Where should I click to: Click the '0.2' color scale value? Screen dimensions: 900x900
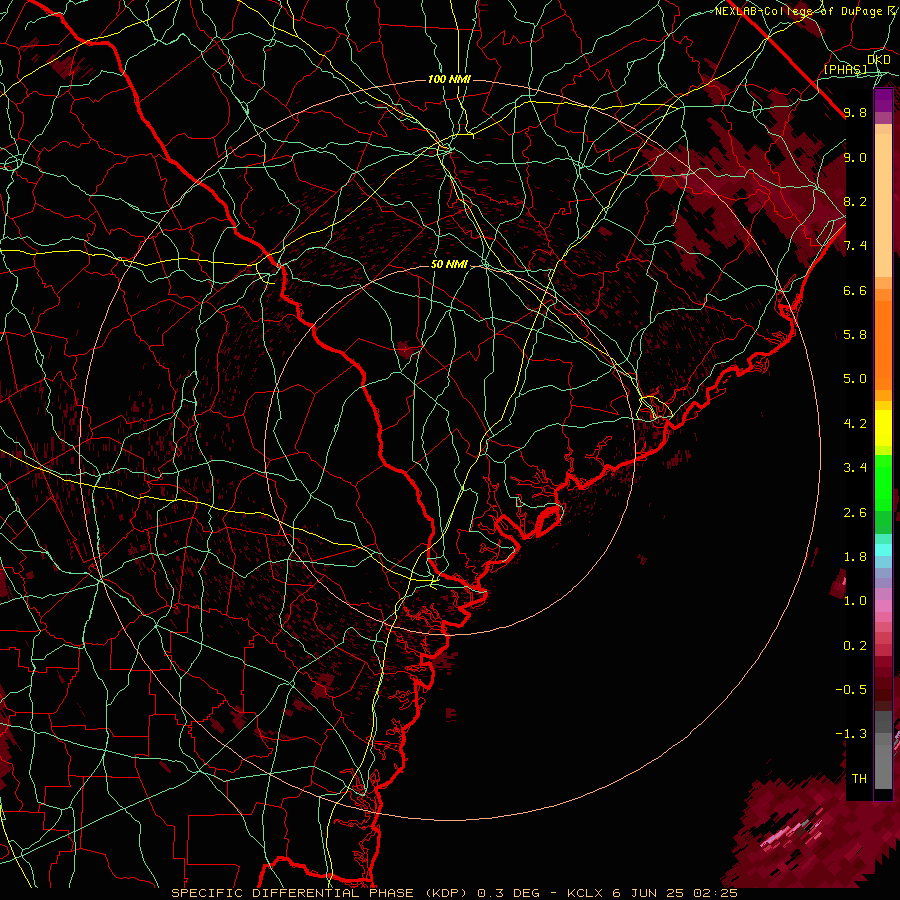855,646
